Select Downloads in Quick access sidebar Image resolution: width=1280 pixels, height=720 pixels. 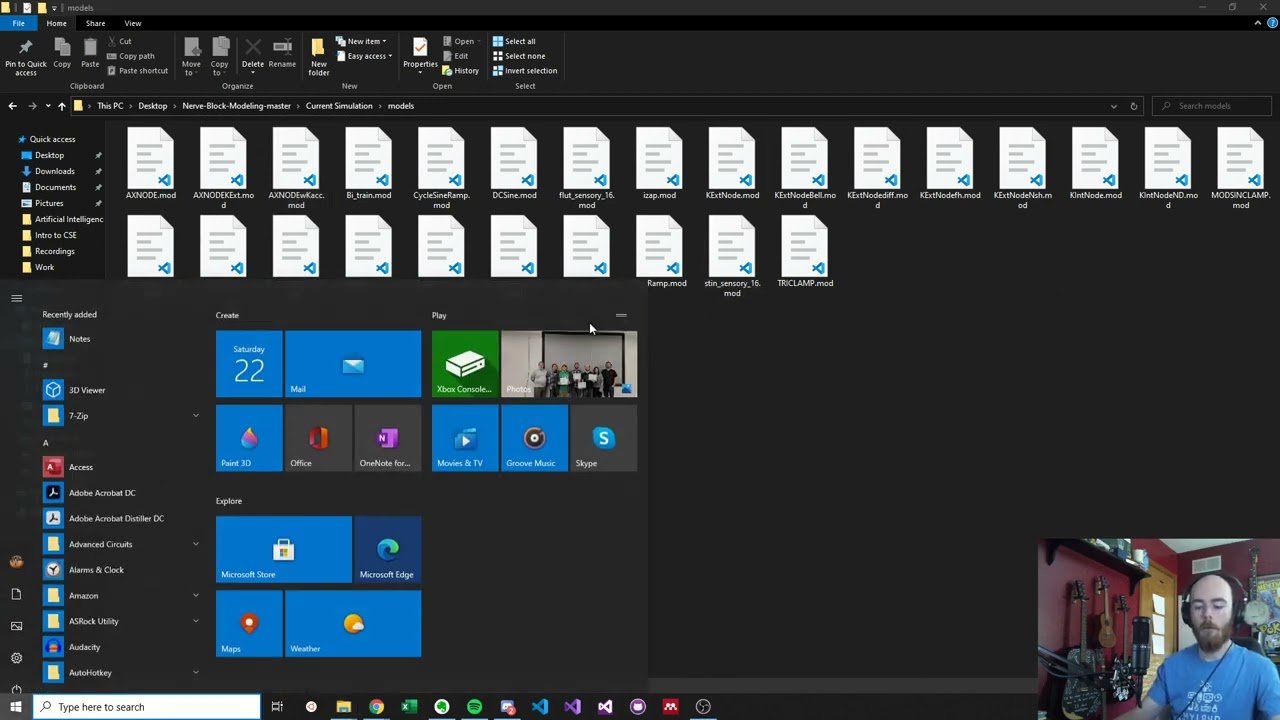[x=54, y=171]
